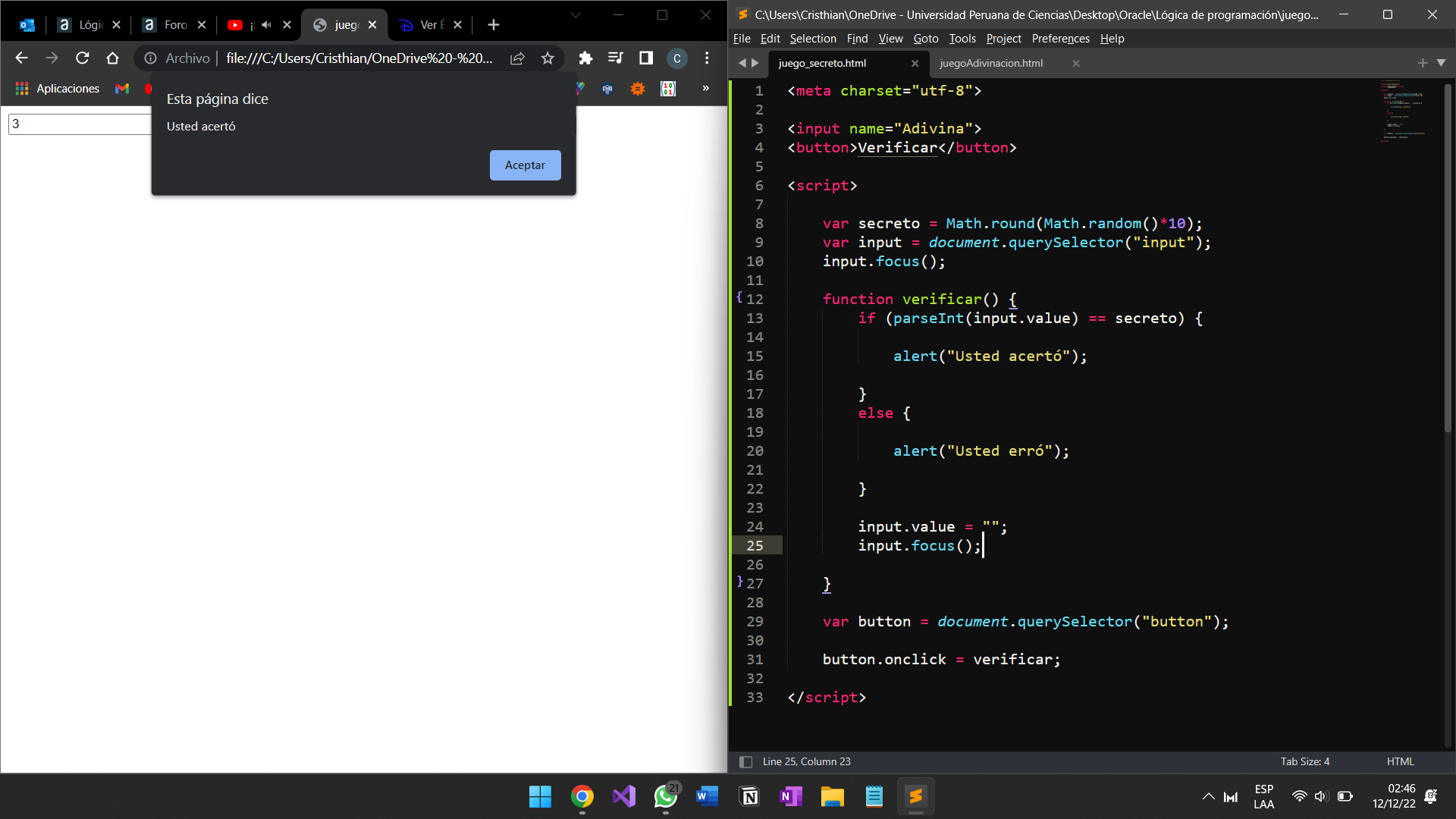Click the back arrow in Chrome
Screen dimensions: 1456x819
[x=21, y=58]
